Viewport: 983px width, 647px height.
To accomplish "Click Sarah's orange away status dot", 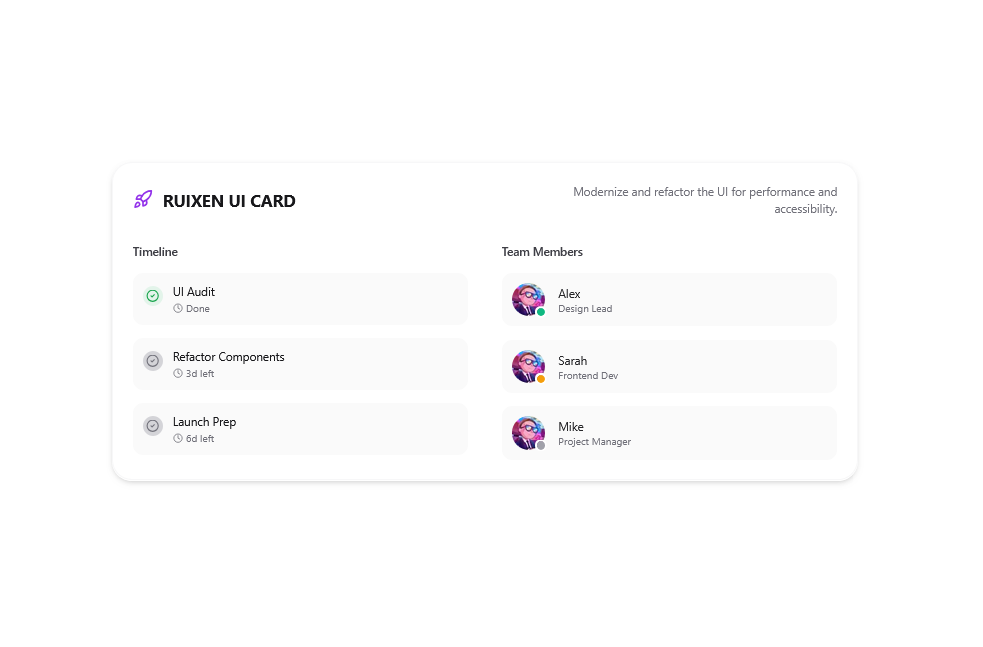I will point(540,379).
